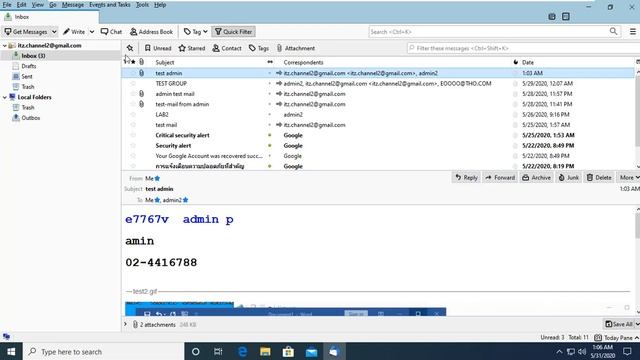
Task: Open the Today Pane
Action: point(617,338)
